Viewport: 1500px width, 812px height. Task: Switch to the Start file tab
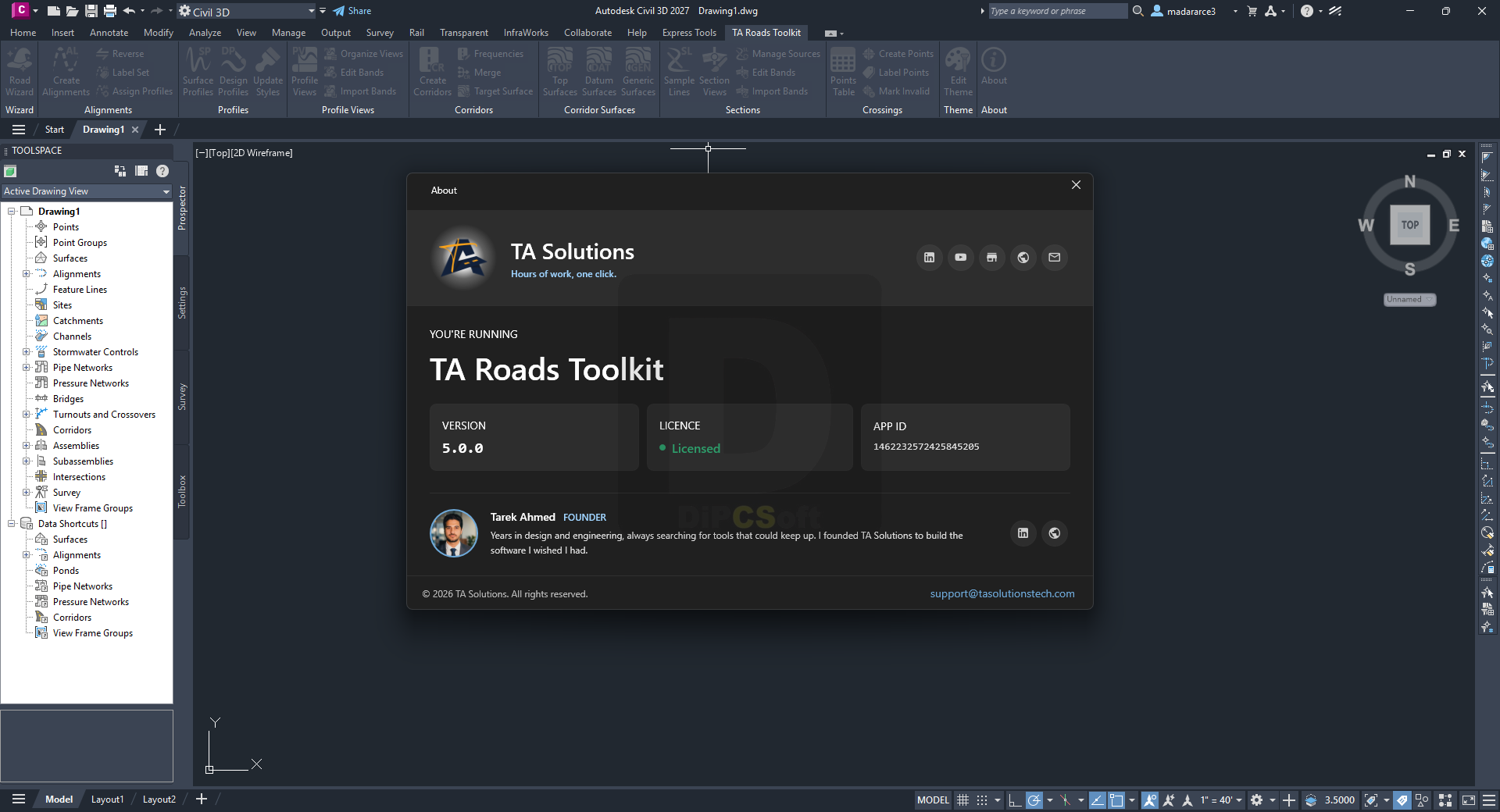[x=55, y=130]
